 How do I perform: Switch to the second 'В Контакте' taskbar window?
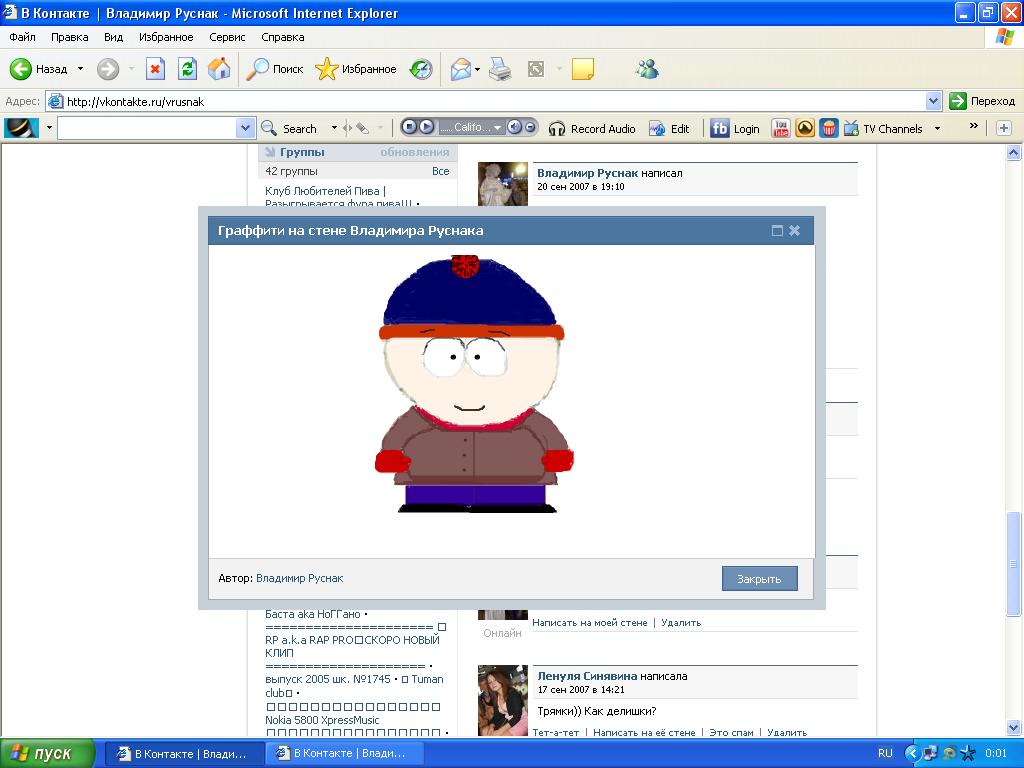pyautogui.click(x=344, y=753)
